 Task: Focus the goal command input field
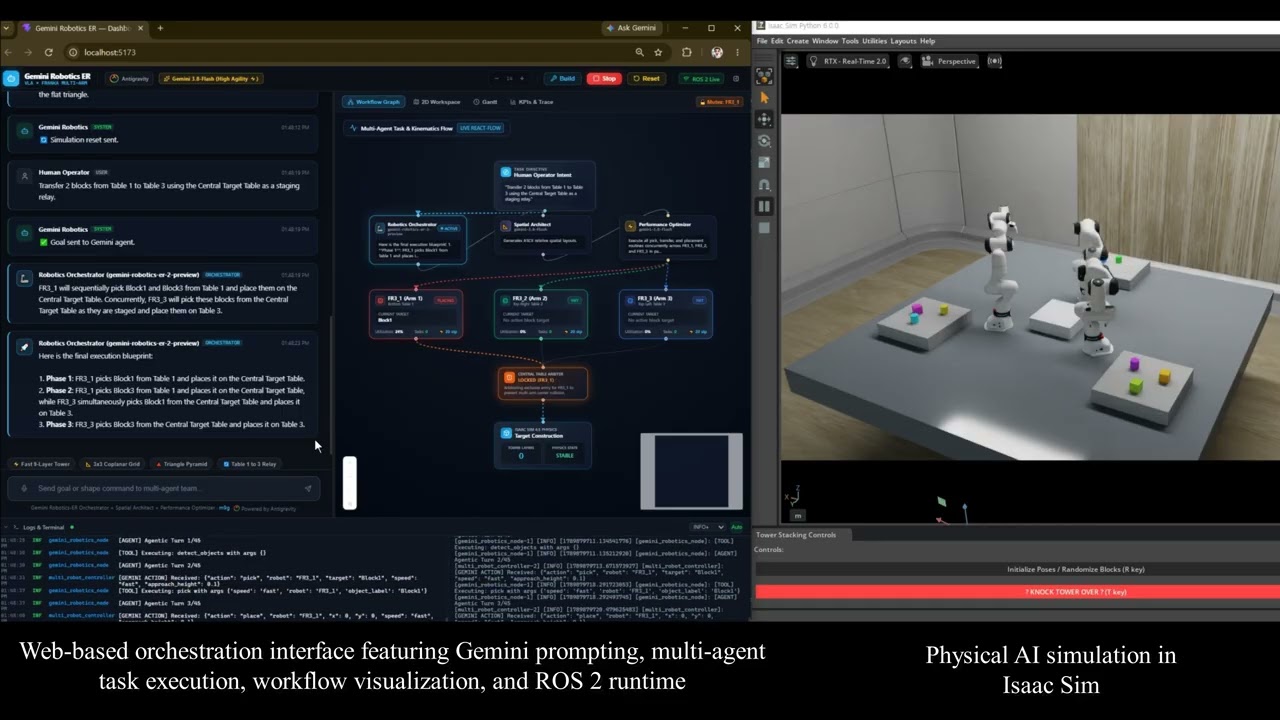(x=163, y=488)
